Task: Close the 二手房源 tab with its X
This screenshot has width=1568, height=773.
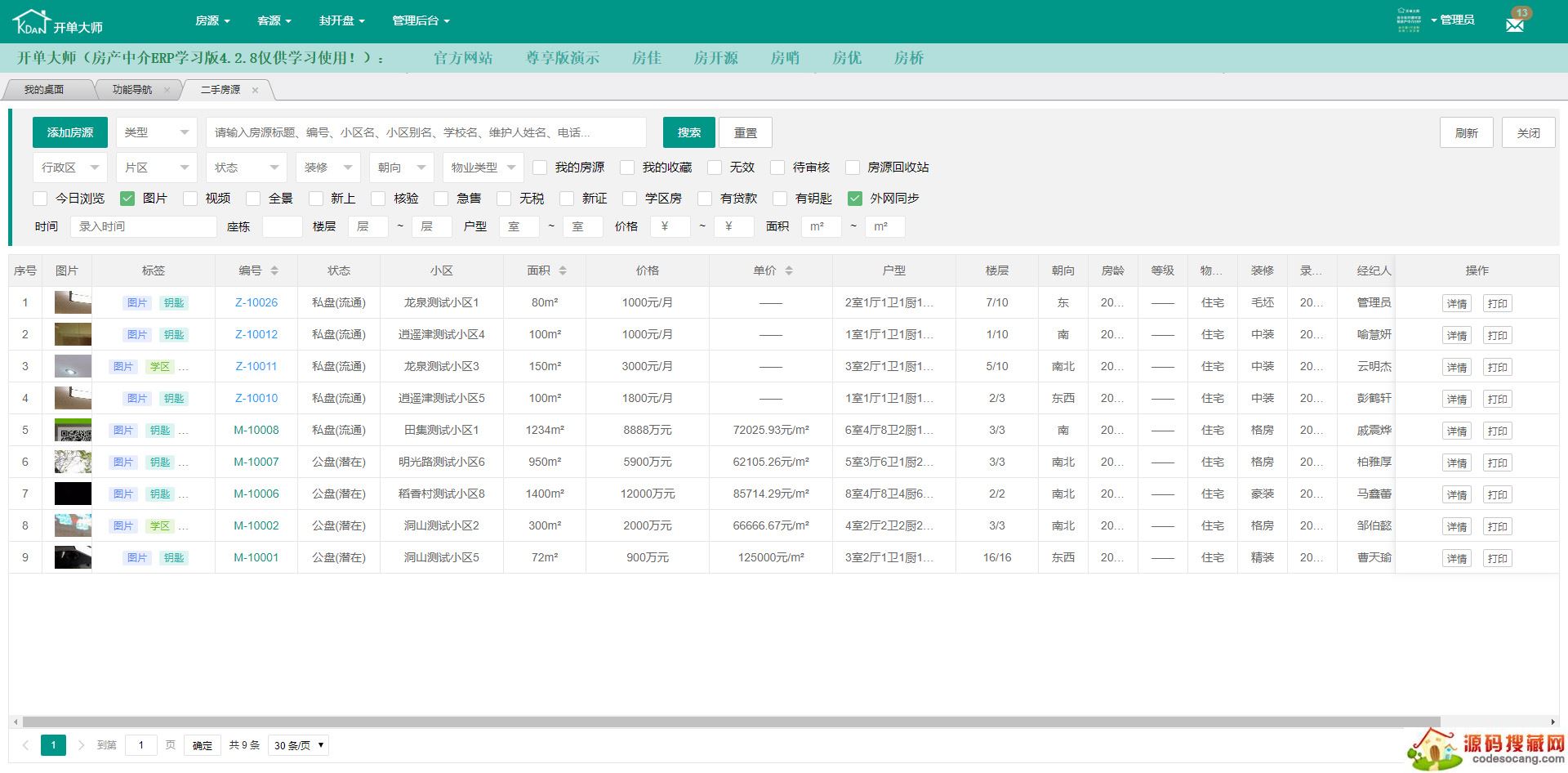Action: [x=255, y=91]
